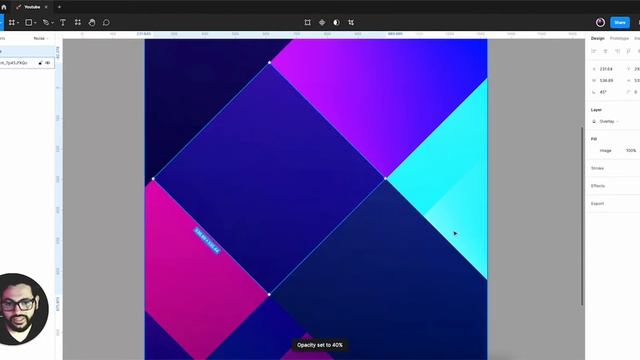Image resolution: width=640 pixels, height=360 pixels.
Task: Expand the shape tools dropdown arrow
Action: pos(35,23)
